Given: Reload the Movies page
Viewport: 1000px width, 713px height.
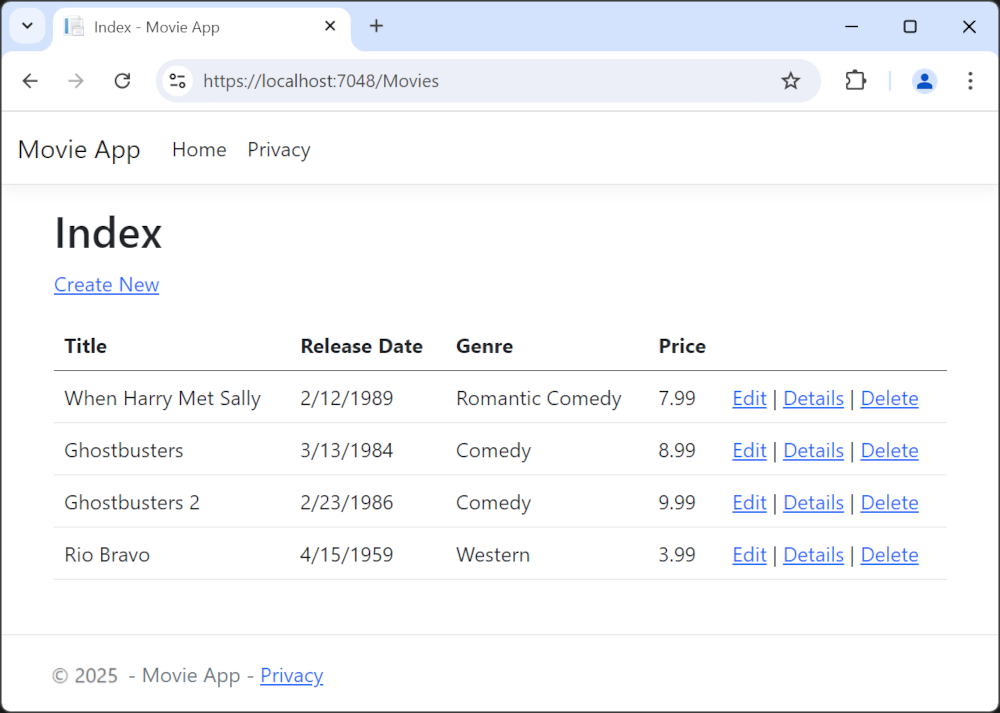Looking at the screenshot, I should [x=122, y=81].
